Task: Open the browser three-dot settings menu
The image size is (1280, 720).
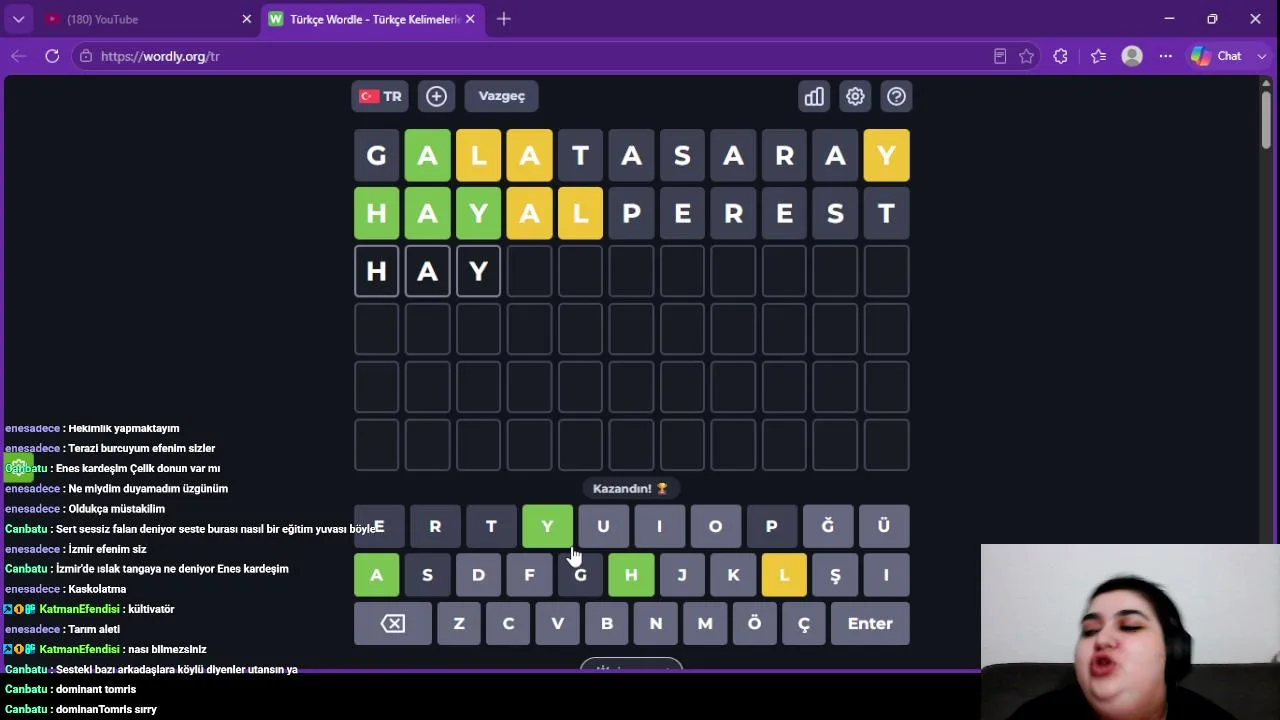Action: [x=1166, y=56]
